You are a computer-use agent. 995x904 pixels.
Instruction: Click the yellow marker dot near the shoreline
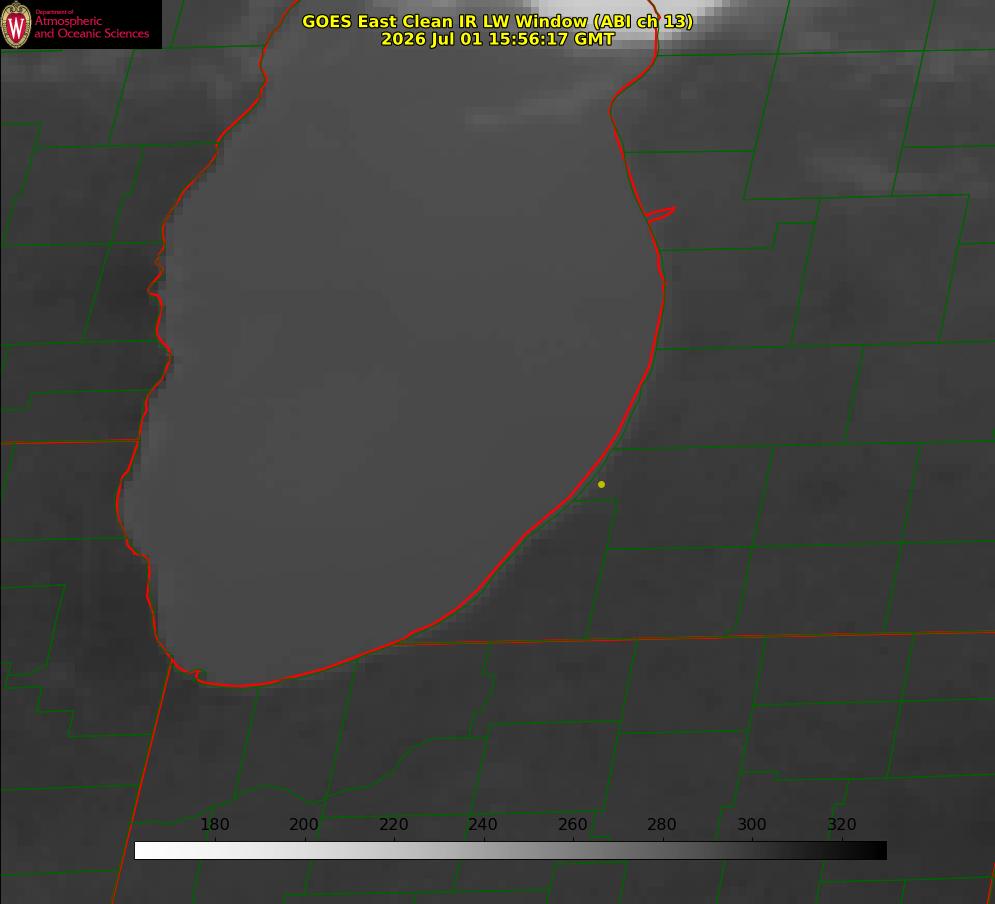tap(601, 484)
